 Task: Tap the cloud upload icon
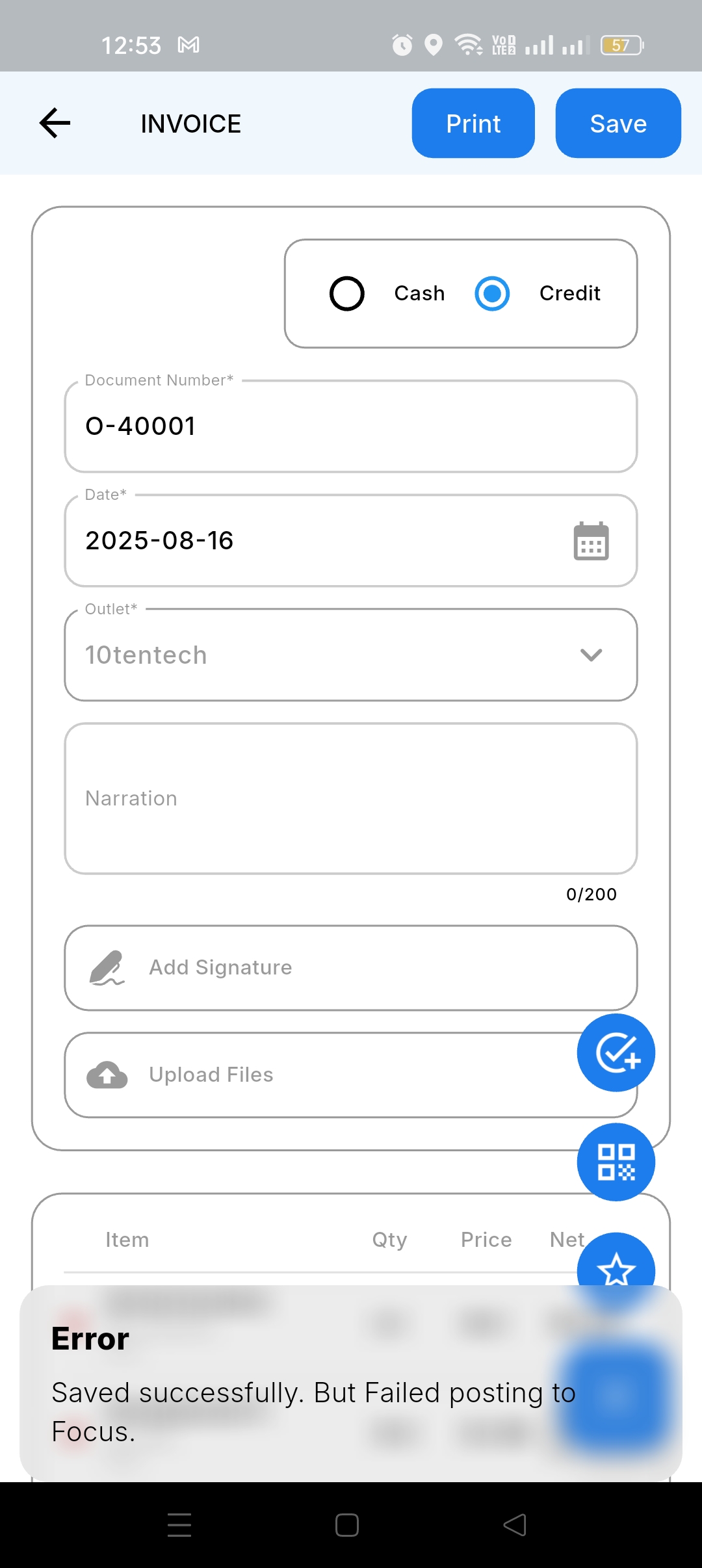click(x=107, y=1075)
